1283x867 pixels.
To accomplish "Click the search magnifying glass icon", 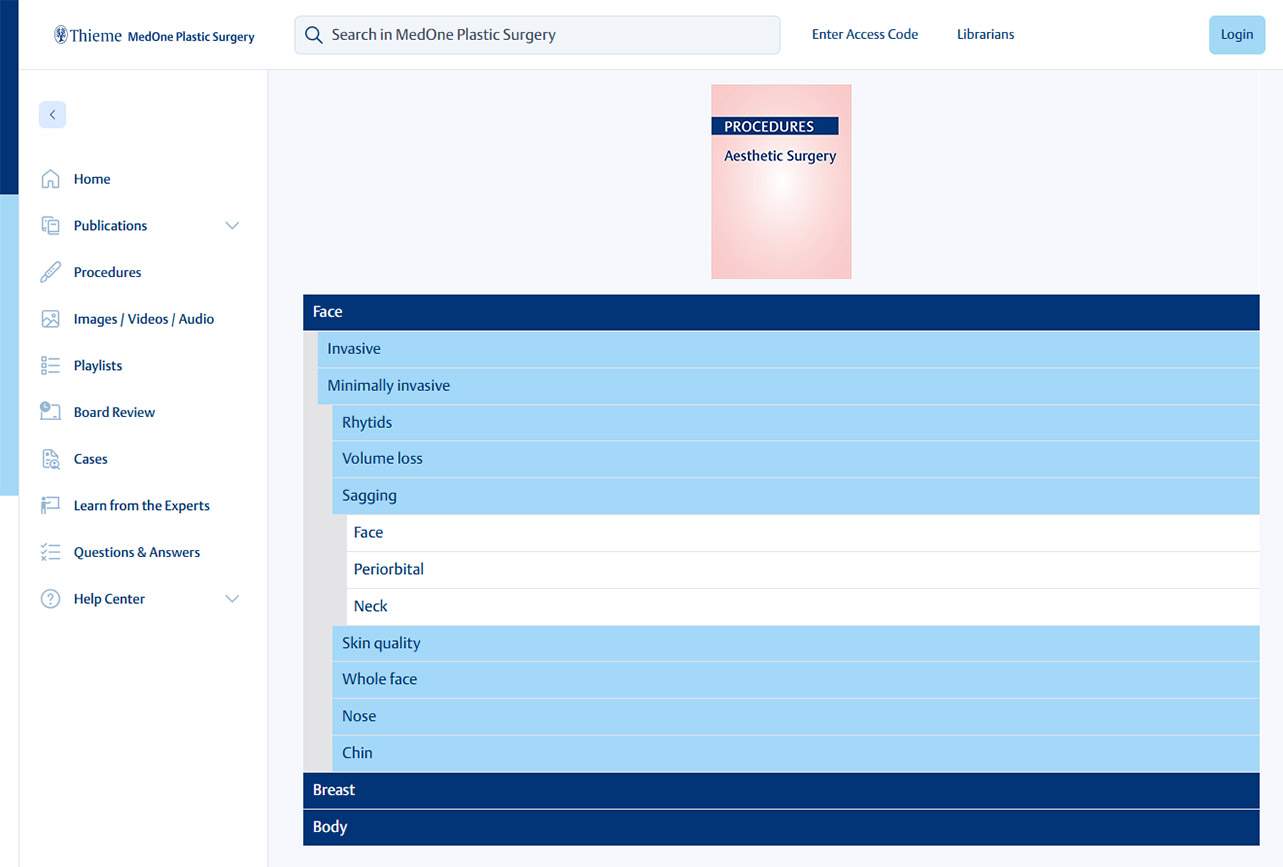I will pyautogui.click(x=313, y=34).
